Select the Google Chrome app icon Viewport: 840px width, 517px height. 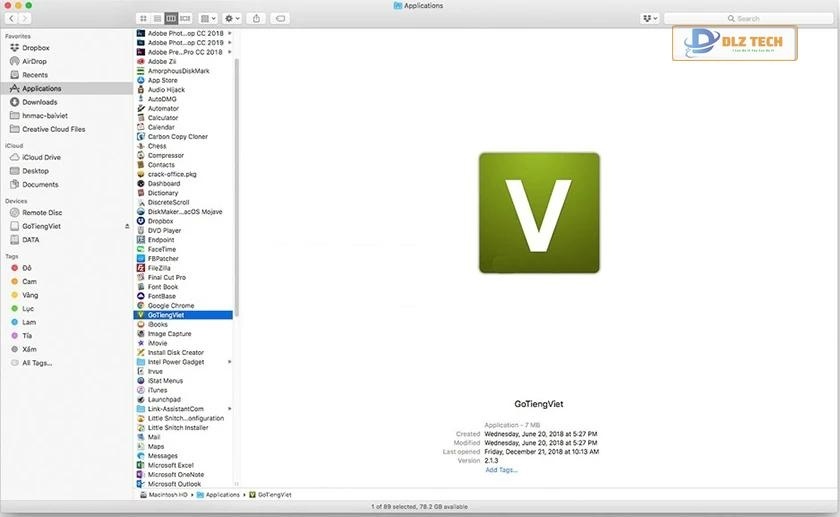(140, 306)
